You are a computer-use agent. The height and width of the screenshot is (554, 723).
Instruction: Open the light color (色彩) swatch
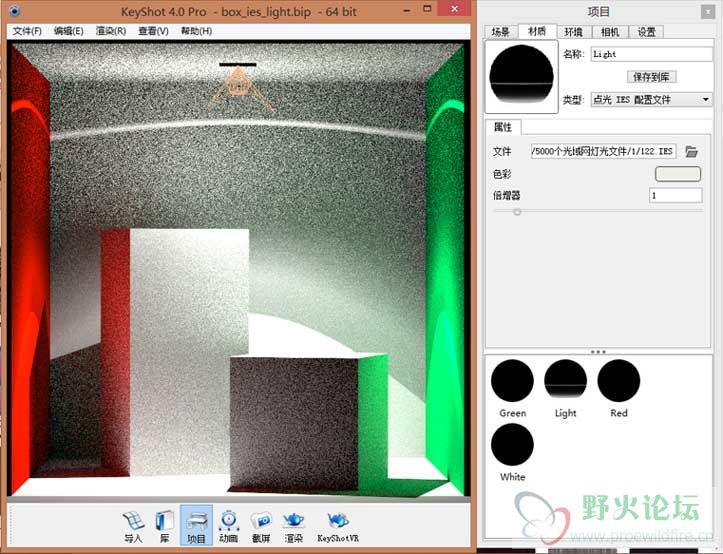[x=678, y=174]
